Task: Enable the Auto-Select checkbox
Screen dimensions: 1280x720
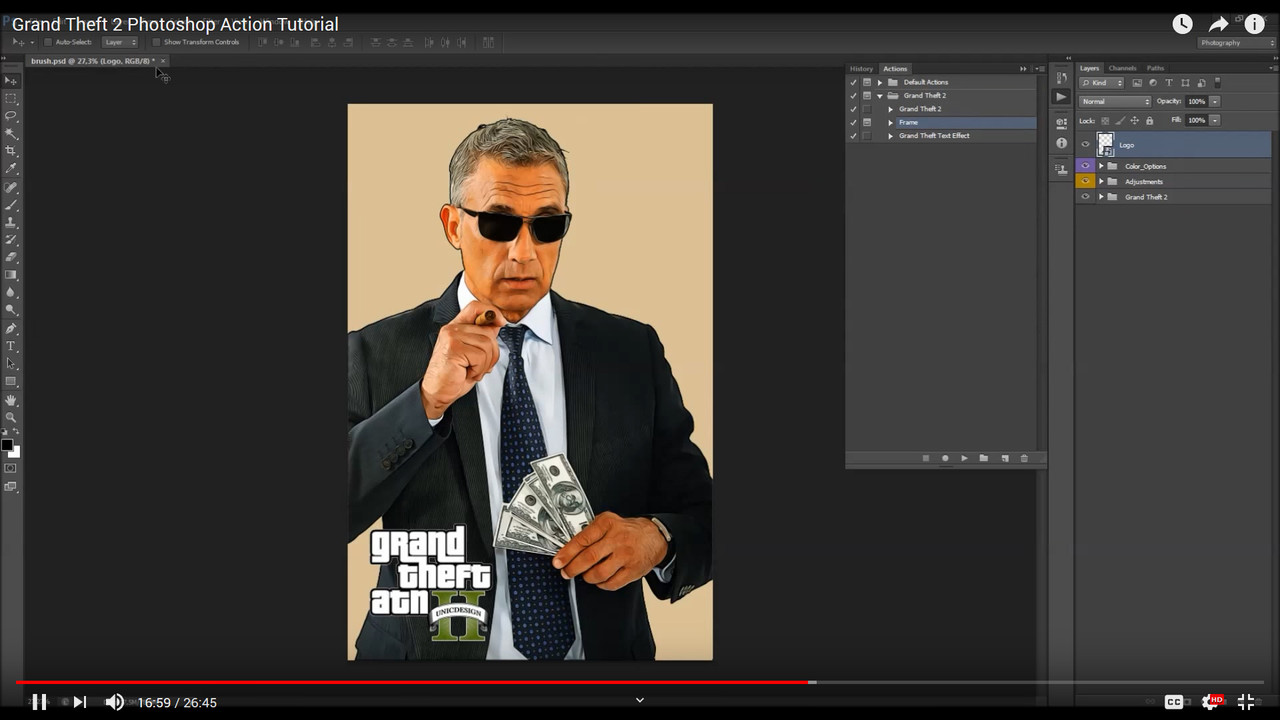Action: click(x=48, y=42)
